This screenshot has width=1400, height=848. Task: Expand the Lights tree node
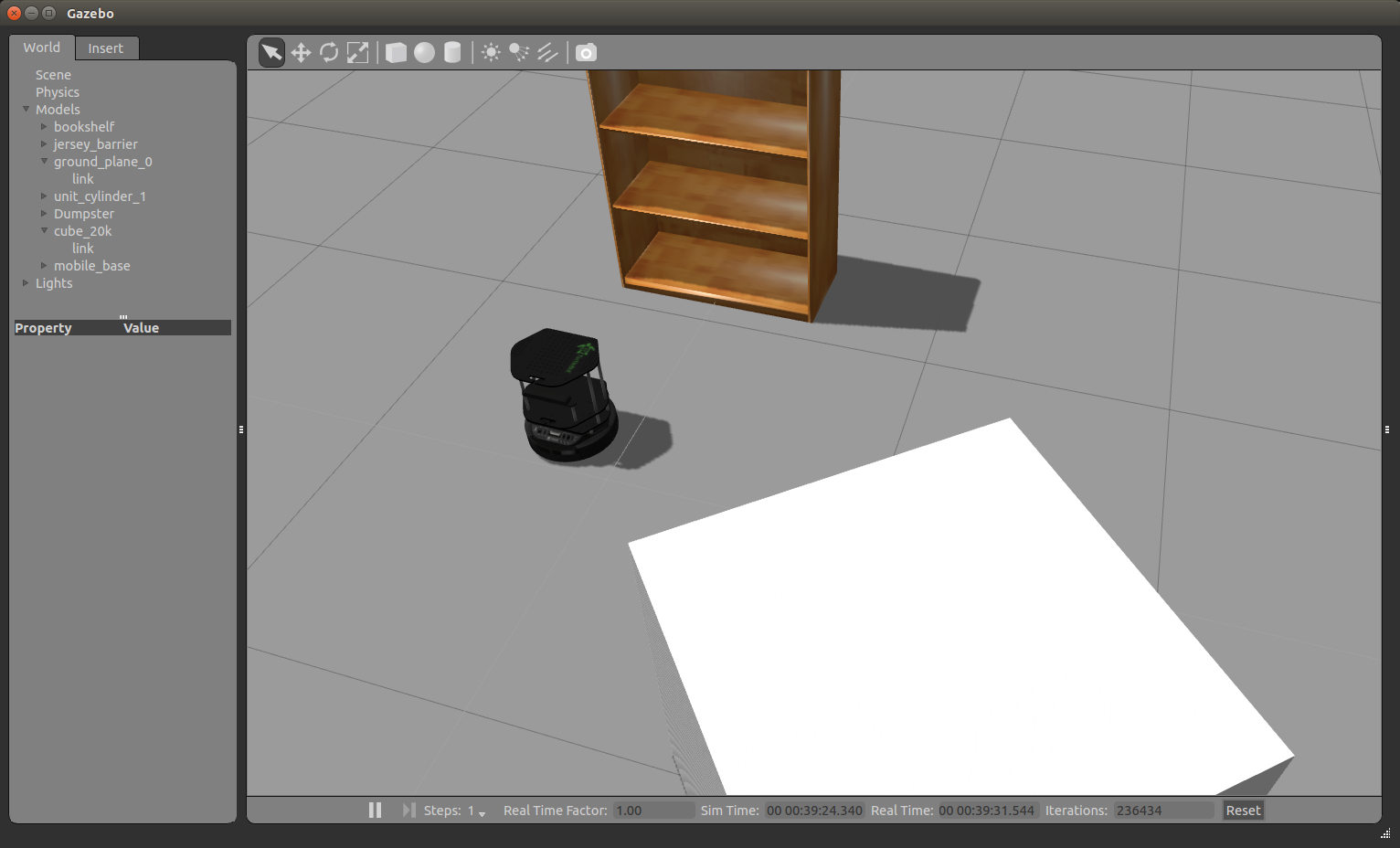pos(26,283)
